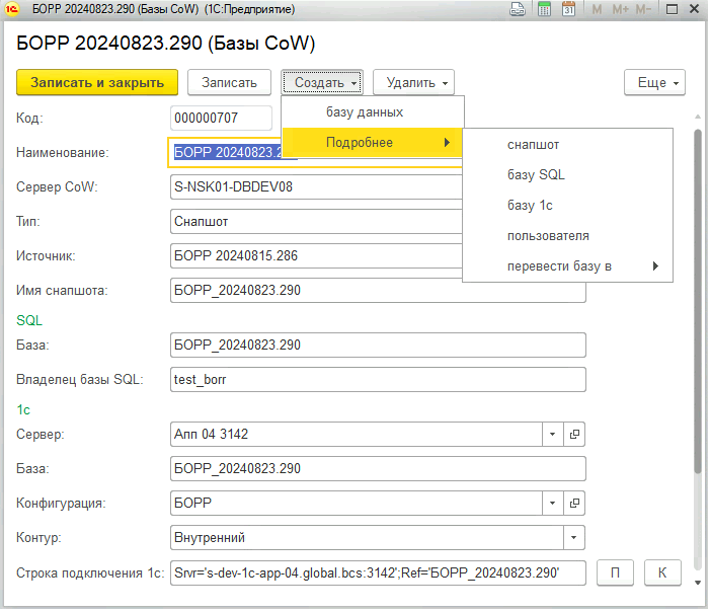
Task: Click the SQL section header
Action: point(29,320)
